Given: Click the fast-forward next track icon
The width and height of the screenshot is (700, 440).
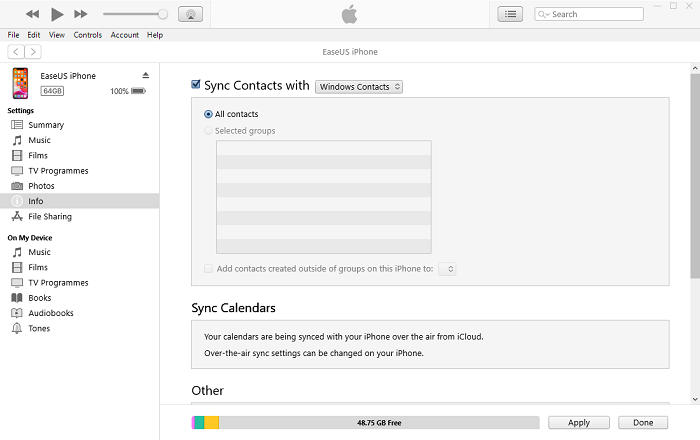Looking at the screenshot, I should 81,14.
